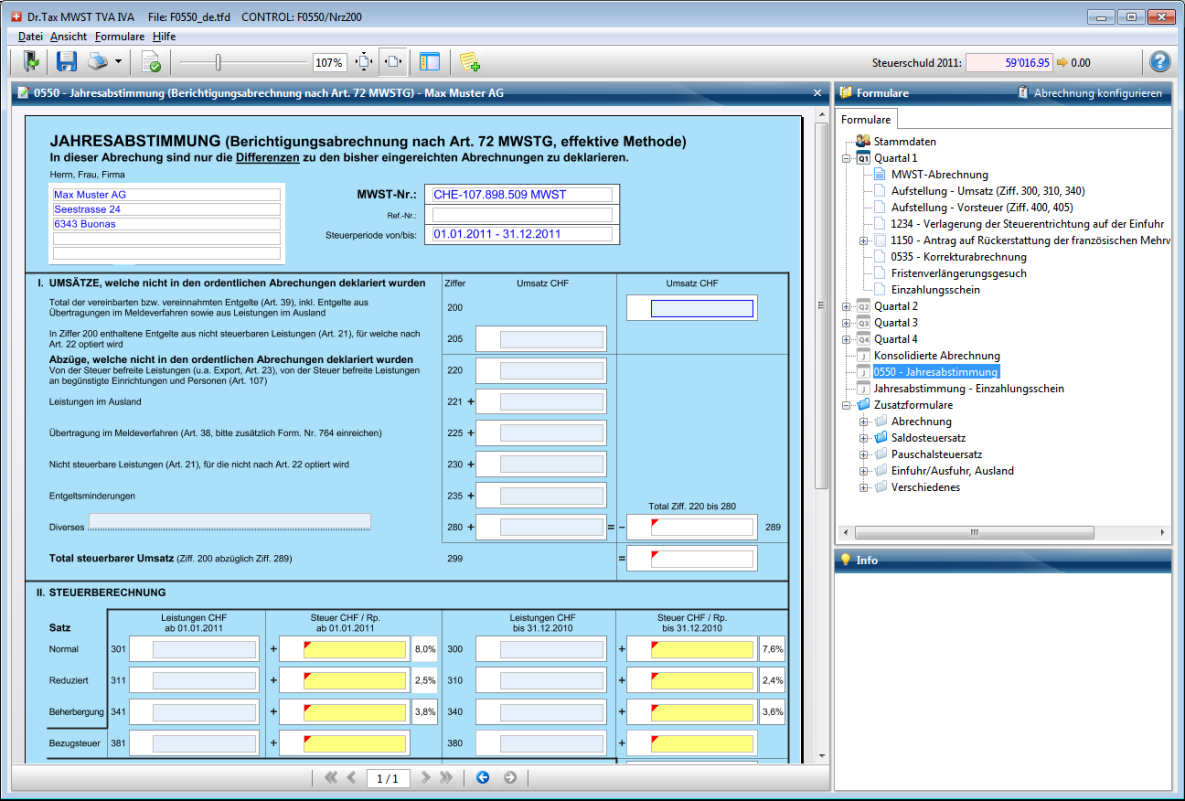Click the form tree horizontal scrollbar
Screen dimensions: 1185x801
coord(975,533)
